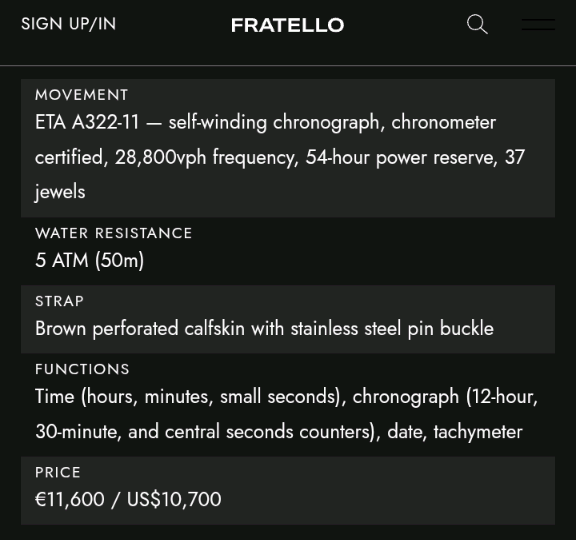Screen dimensions: 576x540
Task: Click the PRICE heading label
Action: [x=58, y=472]
